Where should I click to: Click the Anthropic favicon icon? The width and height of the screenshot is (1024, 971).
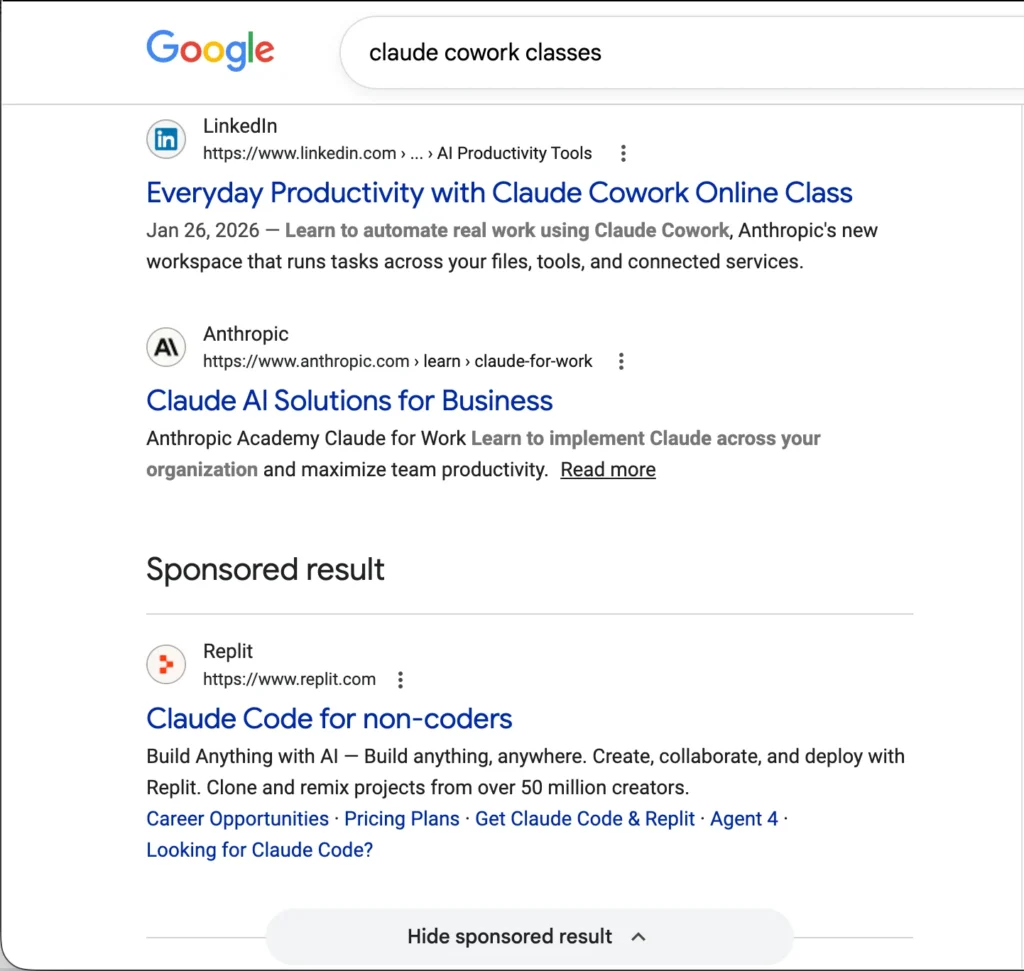pos(166,348)
